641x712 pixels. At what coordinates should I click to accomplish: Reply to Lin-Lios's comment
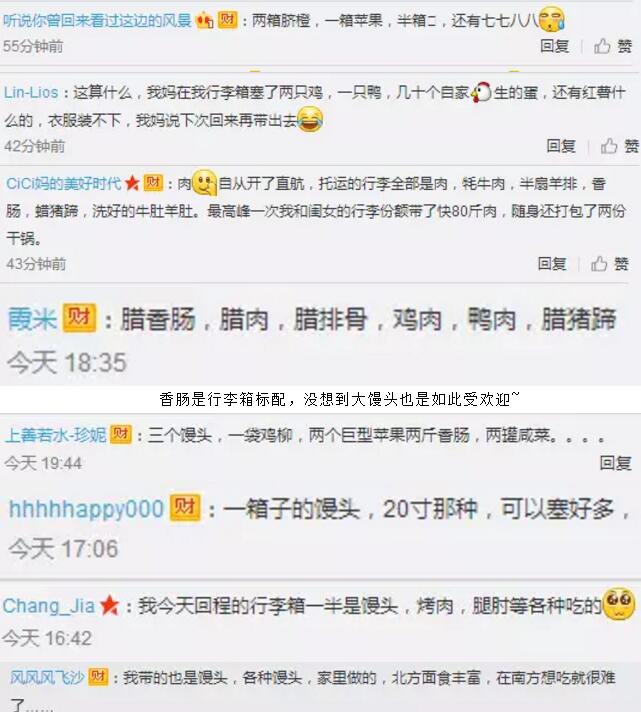tap(561, 146)
